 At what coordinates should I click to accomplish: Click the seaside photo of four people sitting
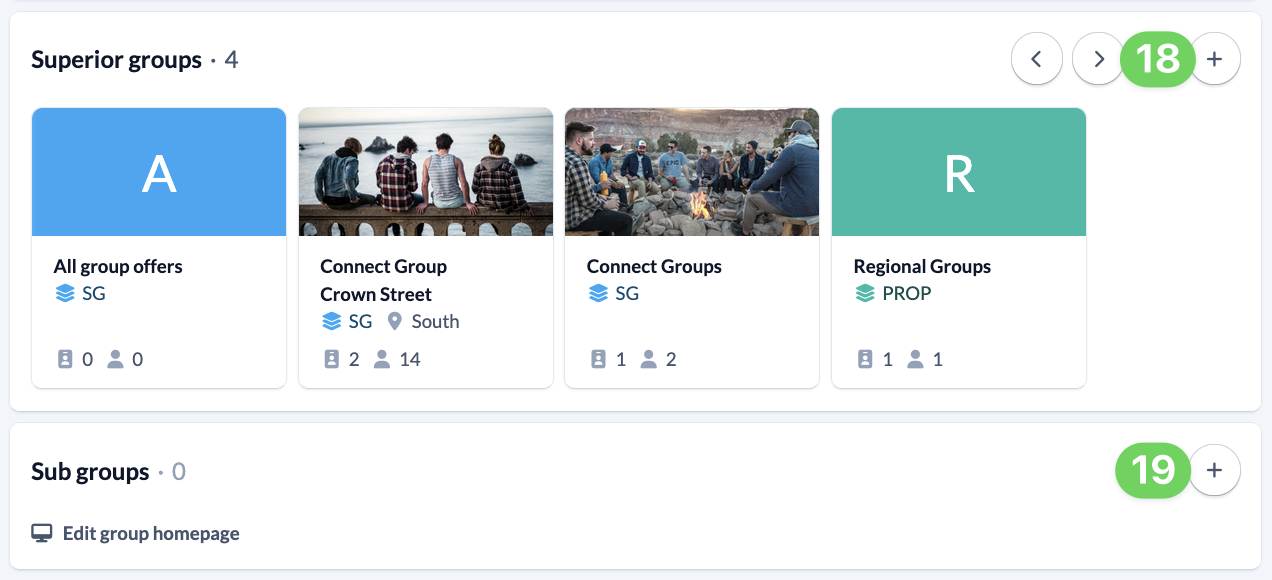pos(426,172)
